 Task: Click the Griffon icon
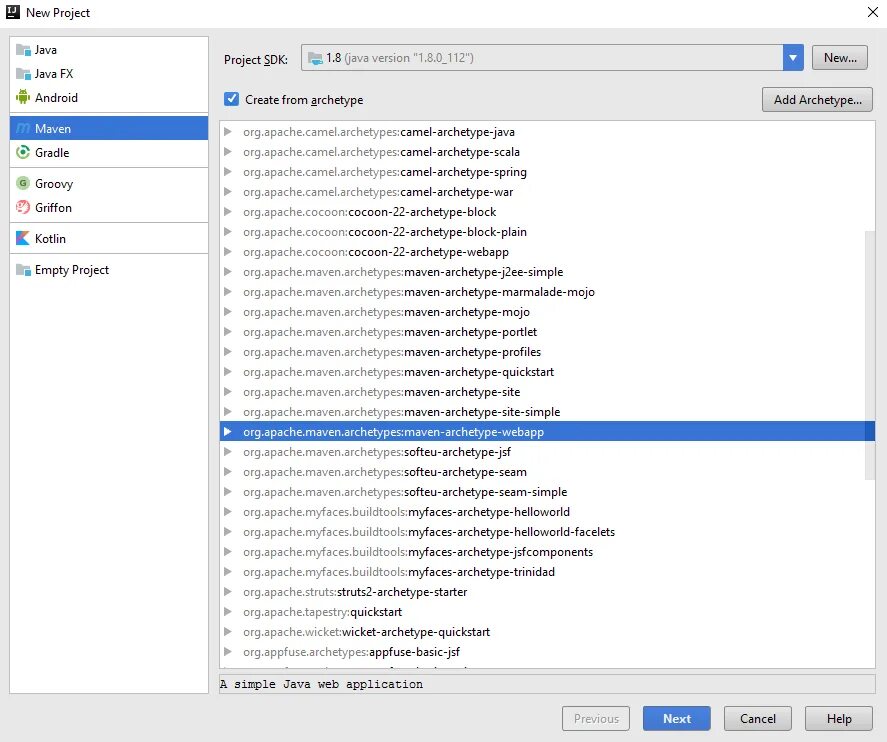coord(23,208)
